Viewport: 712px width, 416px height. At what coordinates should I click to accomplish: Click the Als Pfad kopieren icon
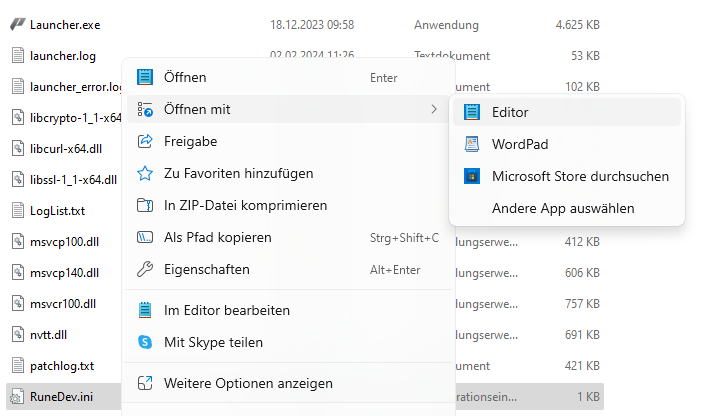click(x=145, y=238)
